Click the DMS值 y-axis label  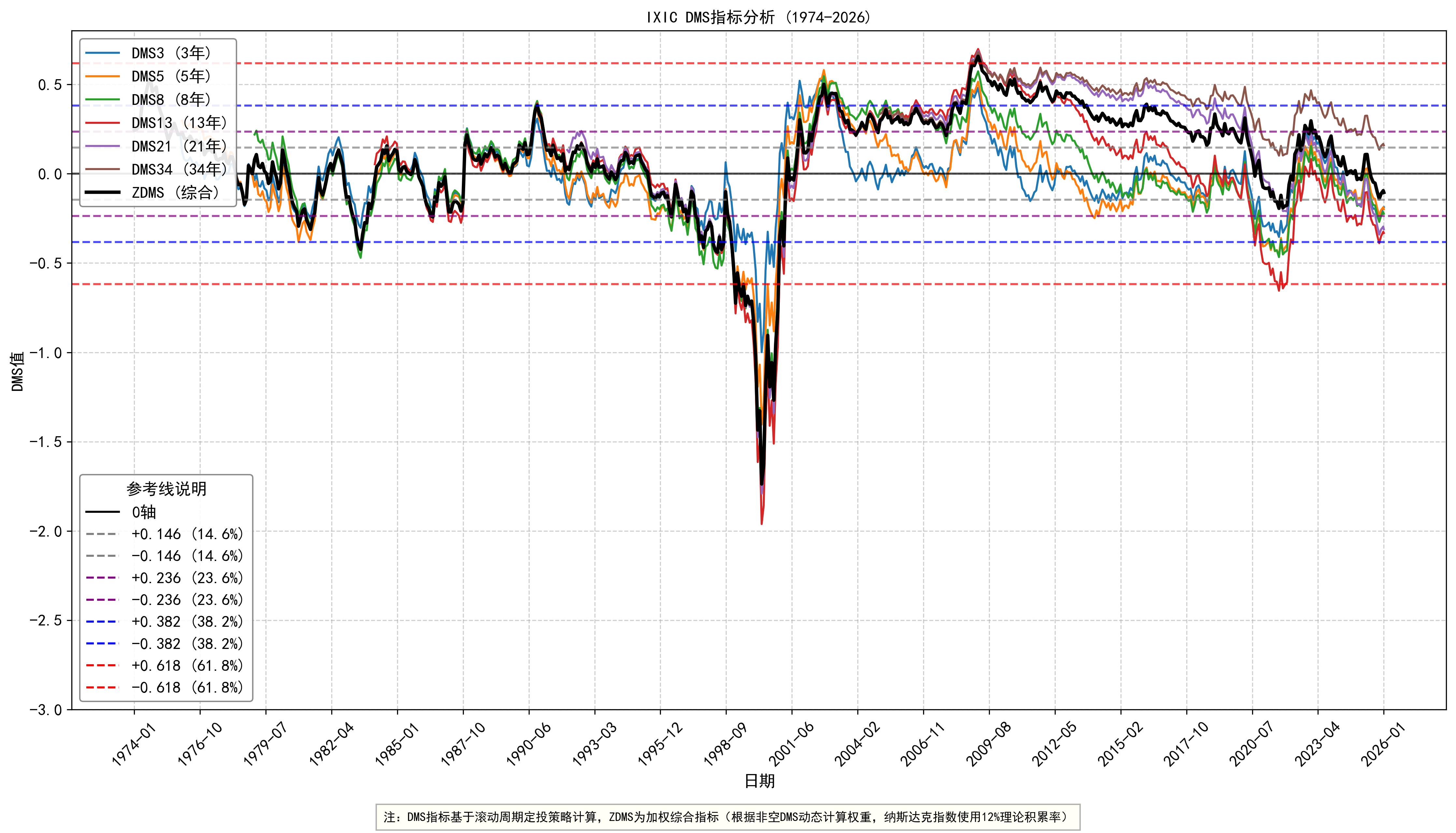click(x=18, y=371)
